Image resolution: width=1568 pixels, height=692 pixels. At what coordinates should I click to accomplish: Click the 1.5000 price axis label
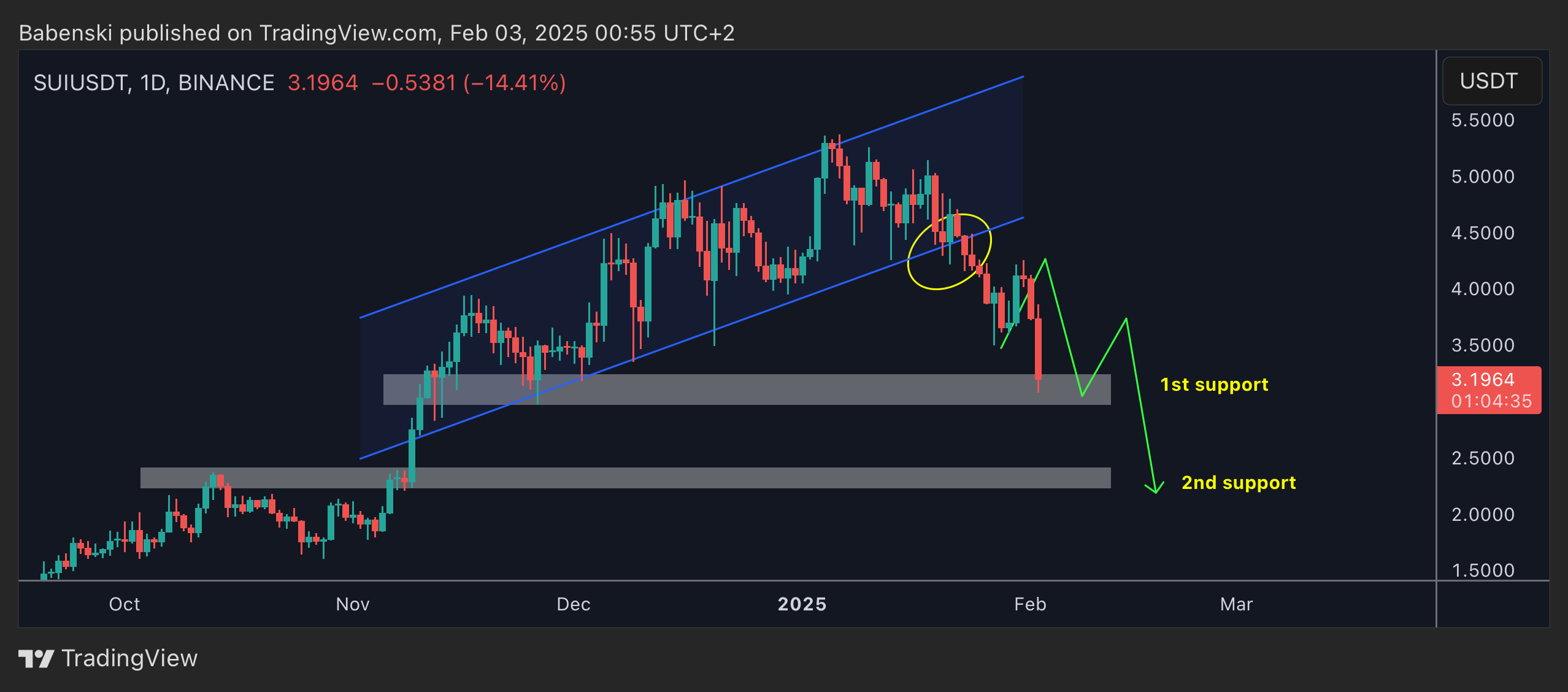[1483, 571]
